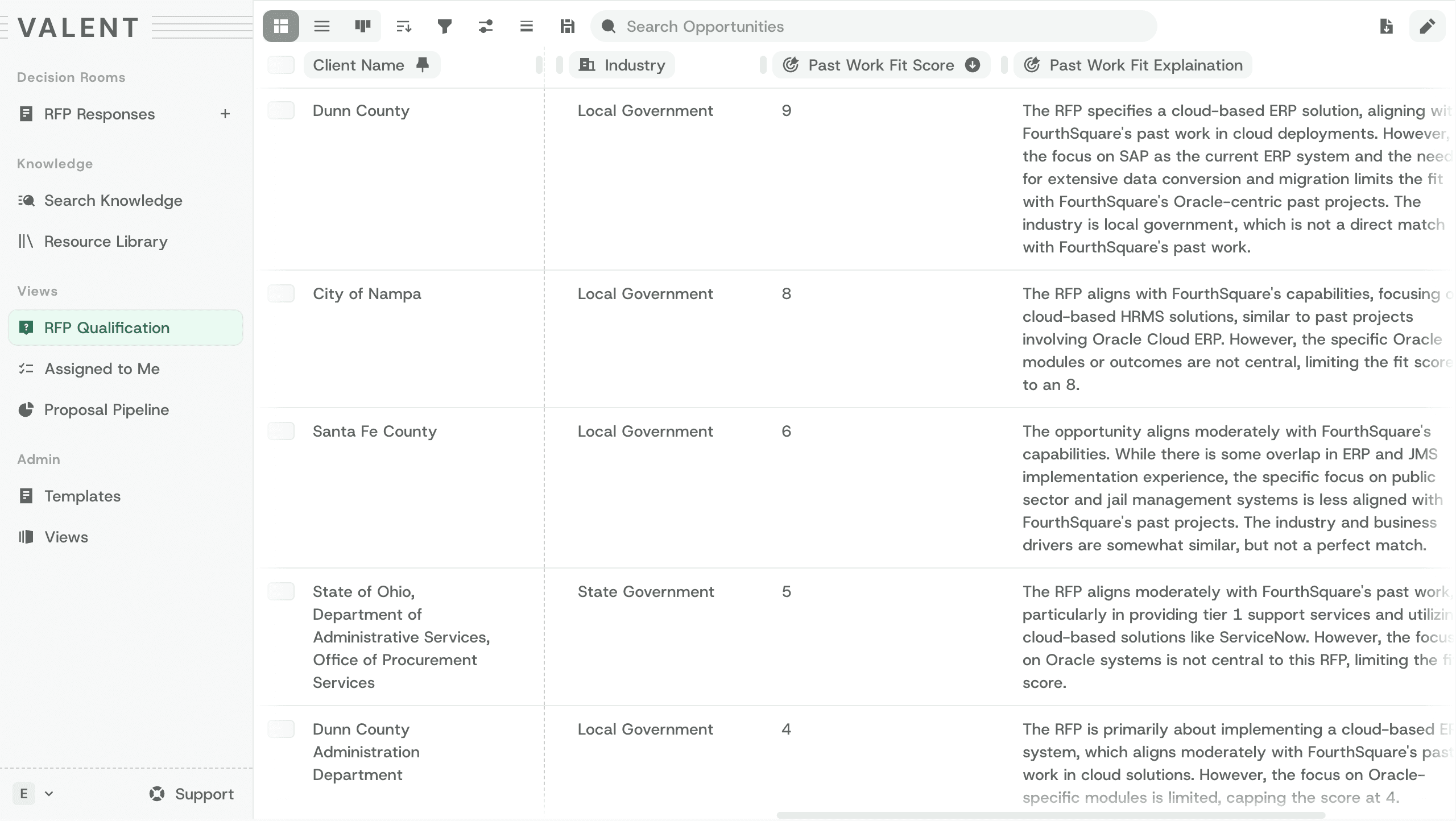This screenshot has width=1456, height=821.
Task: Switch to the kanban board view icon
Action: coord(362,26)
